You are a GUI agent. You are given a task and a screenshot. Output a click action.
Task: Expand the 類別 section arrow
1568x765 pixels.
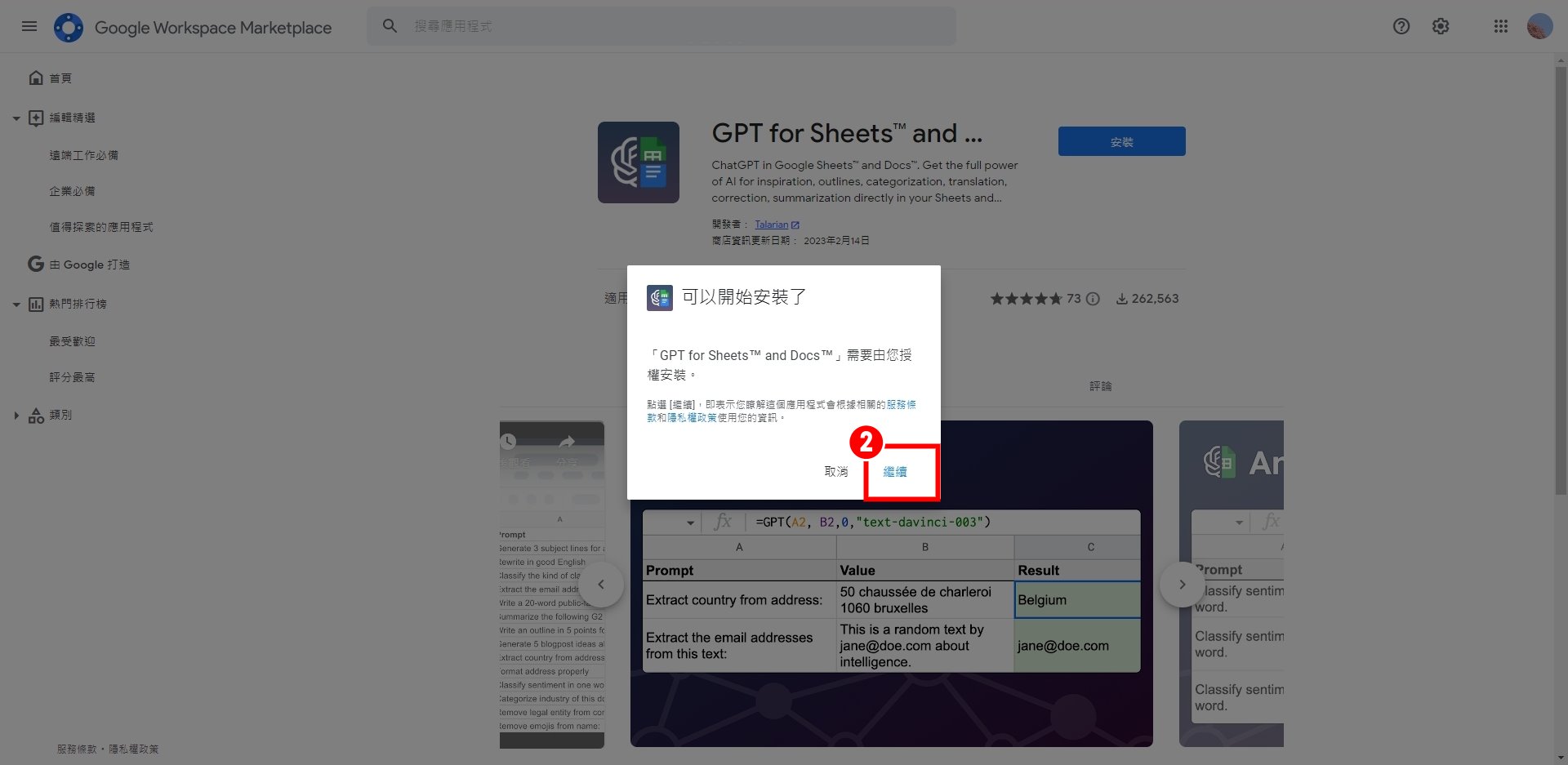[x=16, y=416]
